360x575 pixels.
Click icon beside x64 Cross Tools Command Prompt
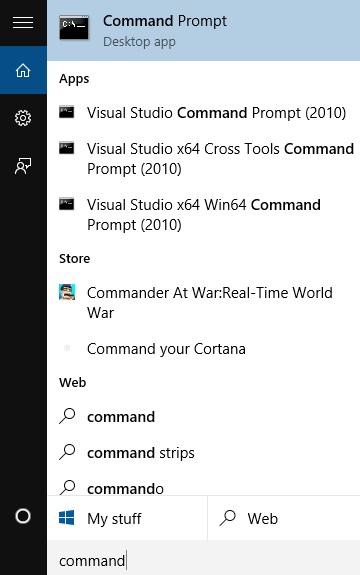67,148
